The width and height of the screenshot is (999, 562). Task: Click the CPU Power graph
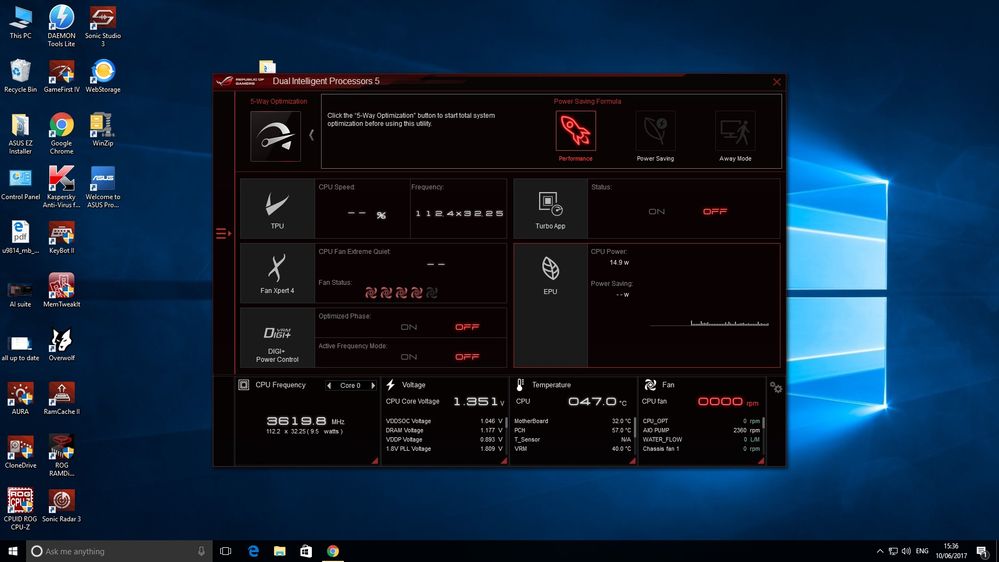coord(709,324)
